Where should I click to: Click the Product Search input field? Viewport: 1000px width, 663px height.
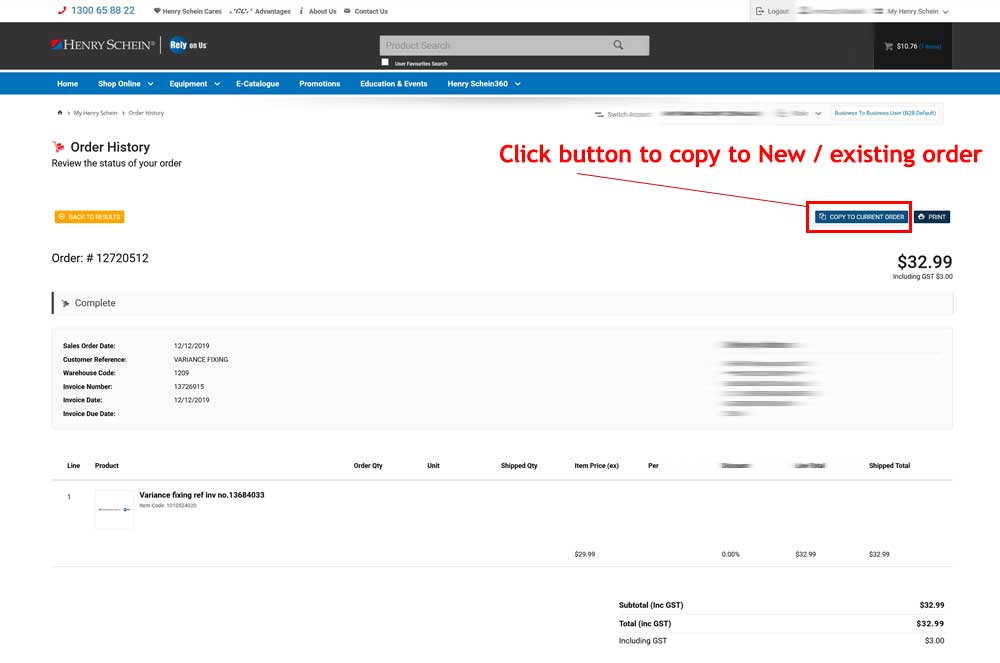[x=495, y=45]
